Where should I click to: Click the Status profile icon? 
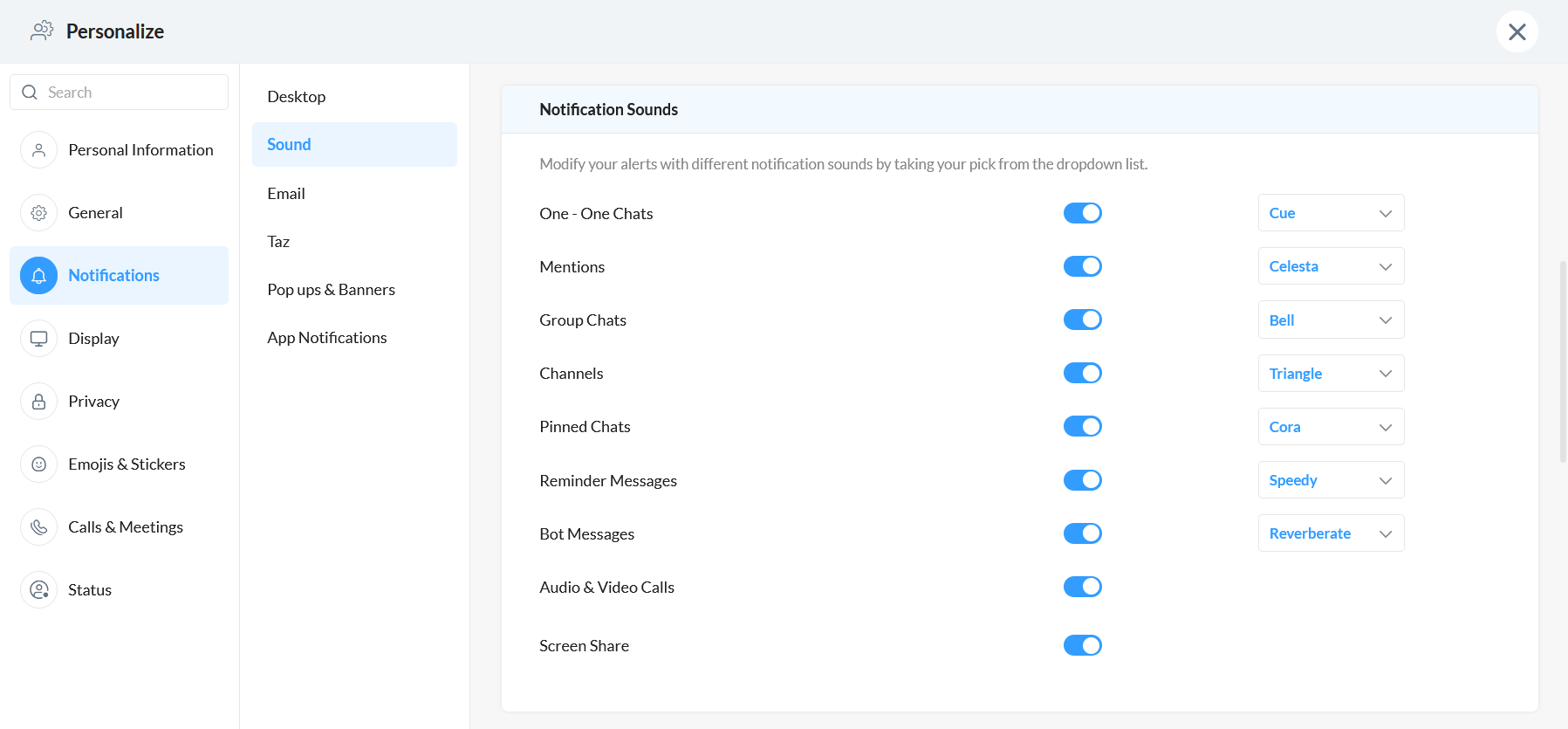(x=38, y=590)
